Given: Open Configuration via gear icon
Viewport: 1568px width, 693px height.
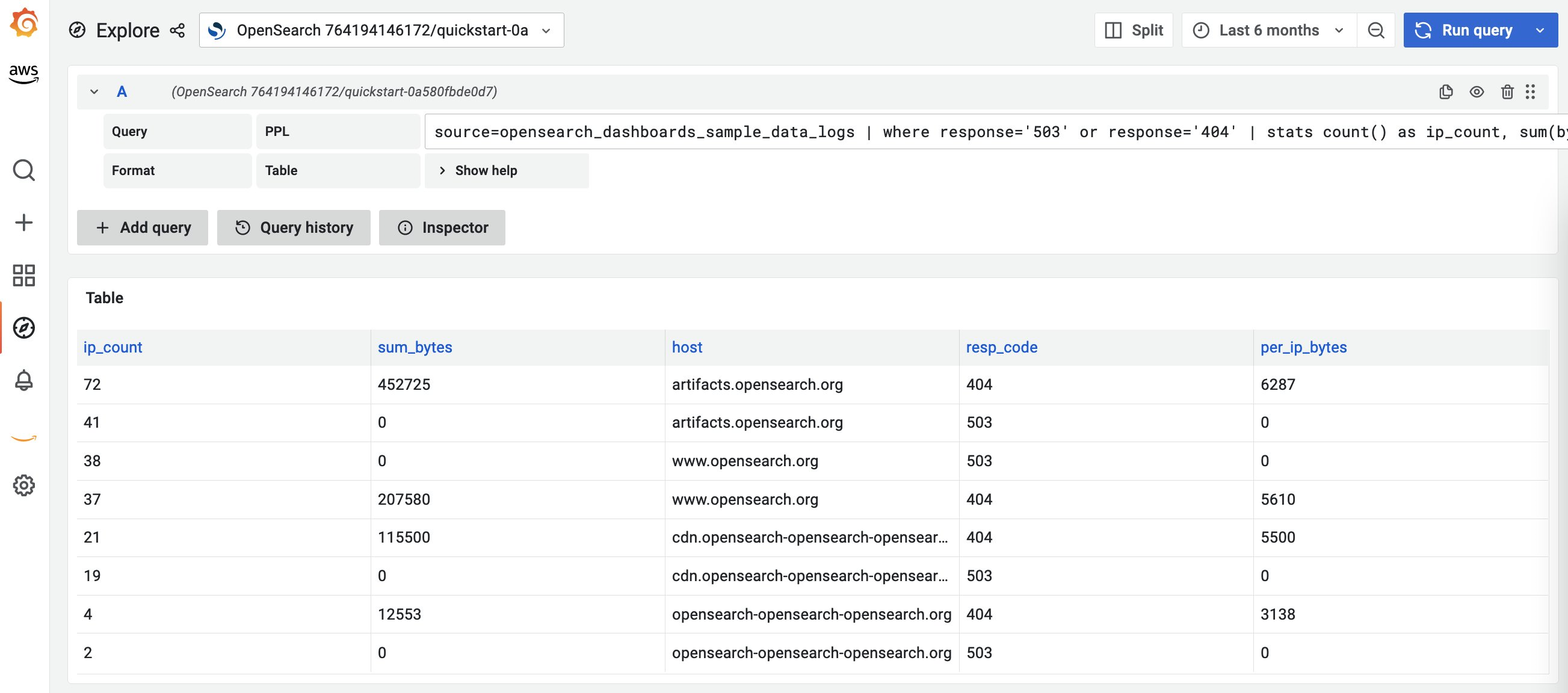Looking at the screenshot, I should click(23, 485).
